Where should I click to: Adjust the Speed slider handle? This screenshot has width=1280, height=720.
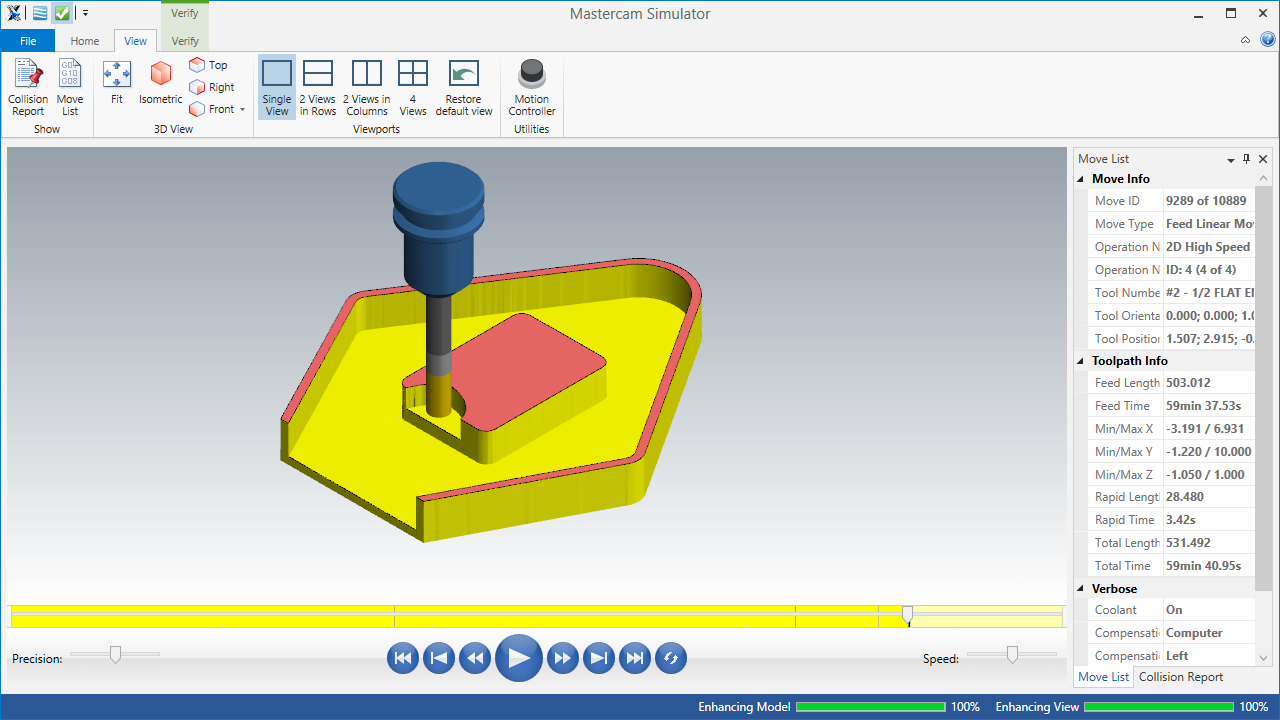(x=1012, y=654)
